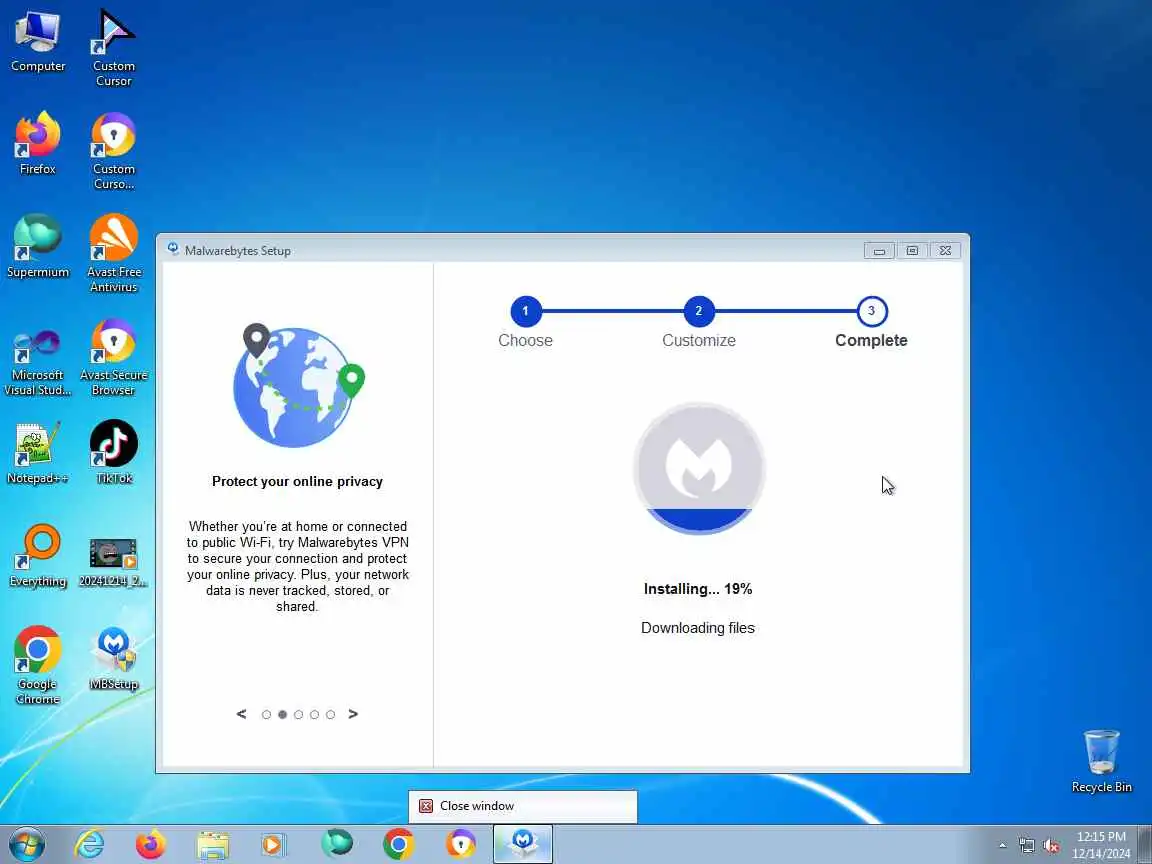Select the fifth carousel dot

[x=331, y=715]
